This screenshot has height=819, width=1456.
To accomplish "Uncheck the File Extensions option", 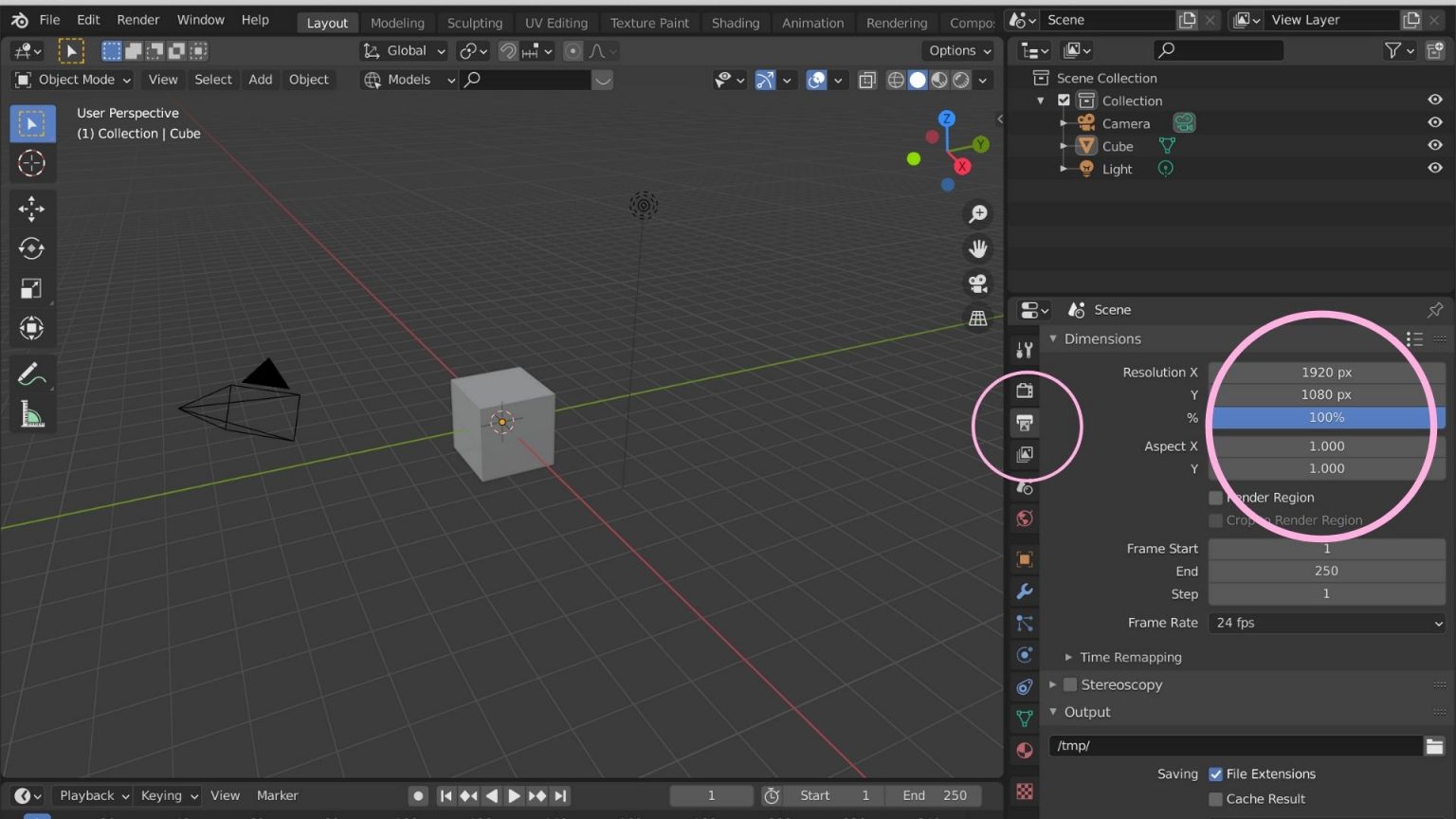I will pos(1216,773).
